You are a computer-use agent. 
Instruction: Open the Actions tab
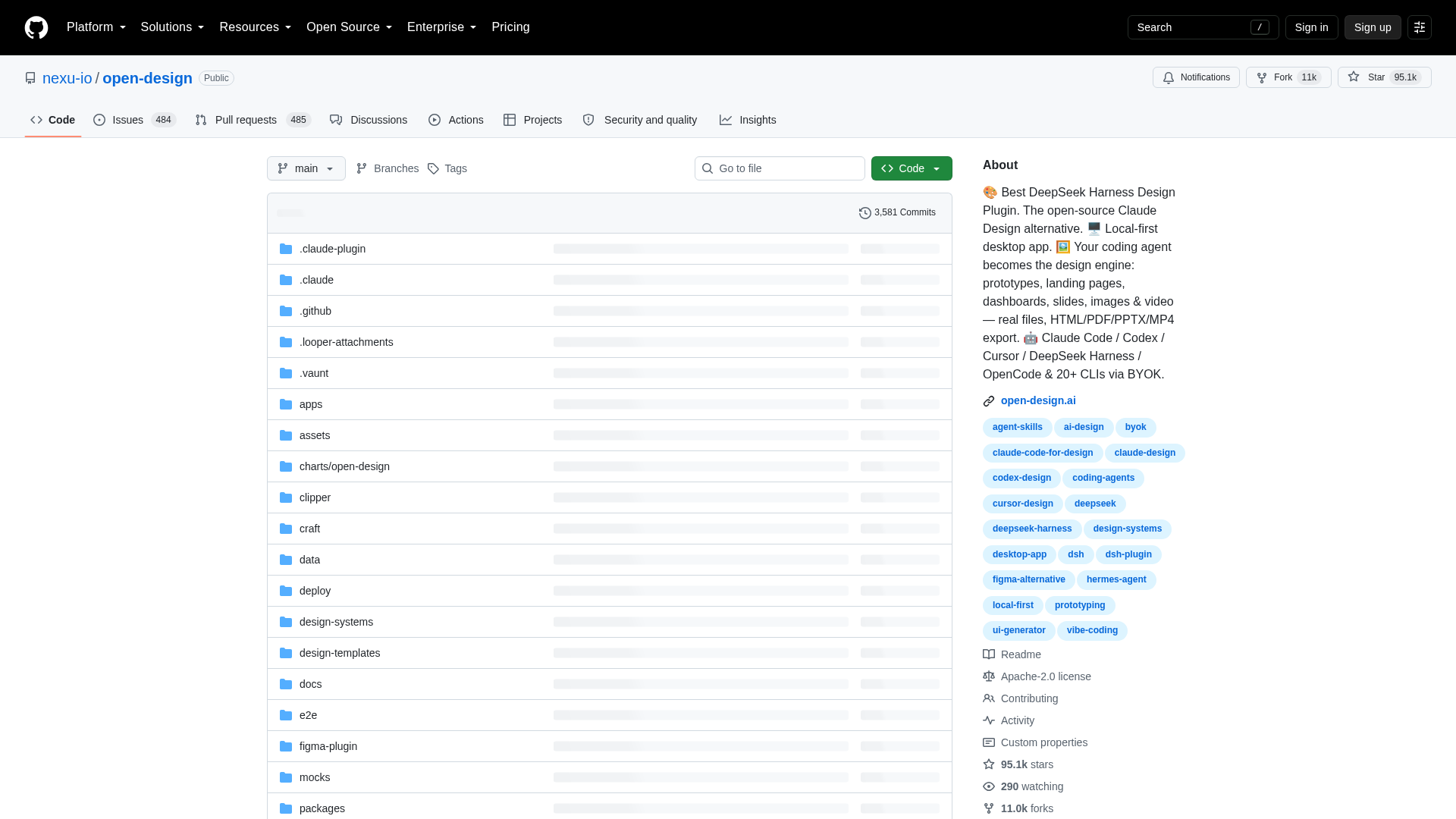(x=456, y=120)
